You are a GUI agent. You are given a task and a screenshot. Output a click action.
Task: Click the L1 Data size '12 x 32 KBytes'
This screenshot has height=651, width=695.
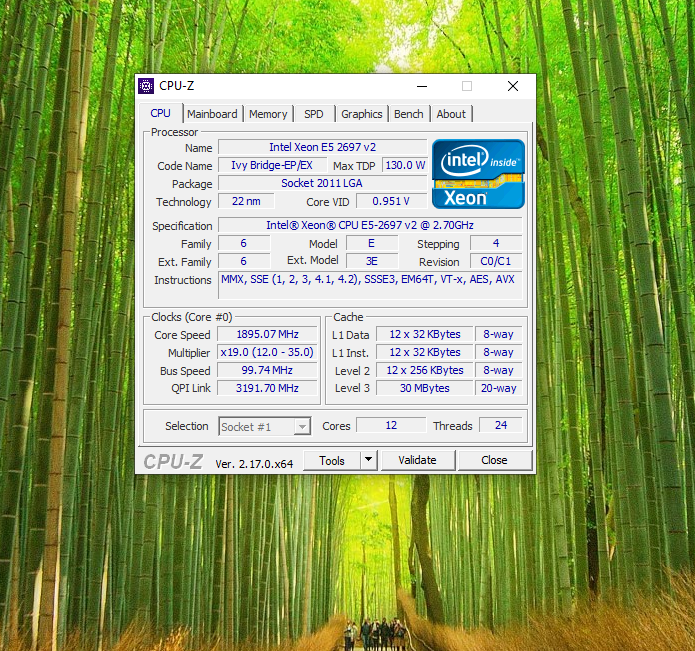pyautogui.click(x=425, y=334)
